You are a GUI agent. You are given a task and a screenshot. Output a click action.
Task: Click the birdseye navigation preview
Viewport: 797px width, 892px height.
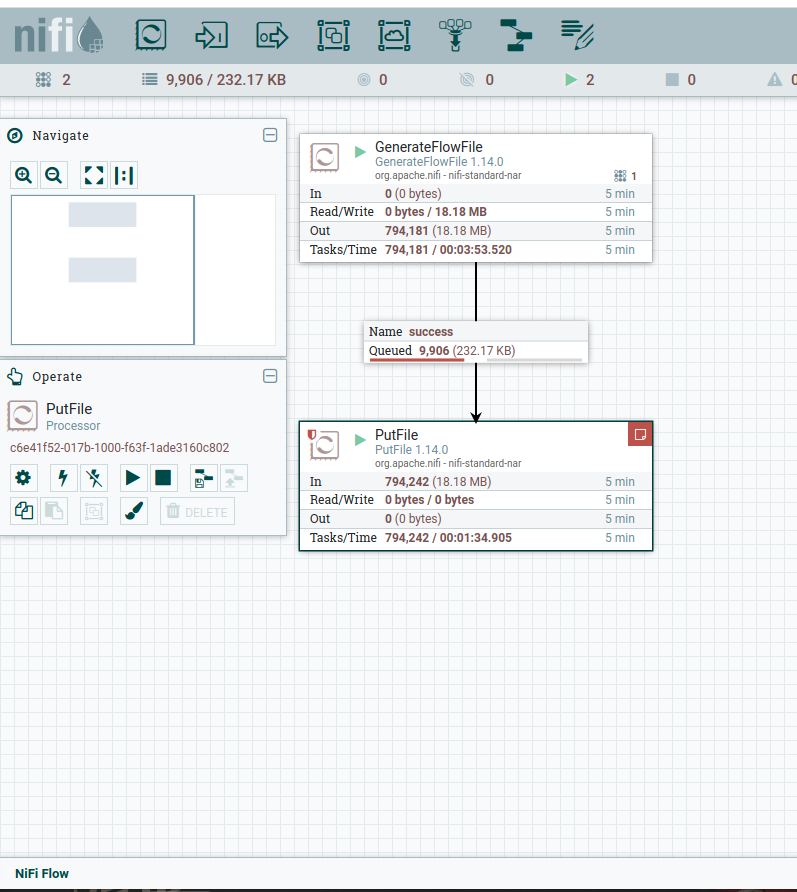click(143, 270)
